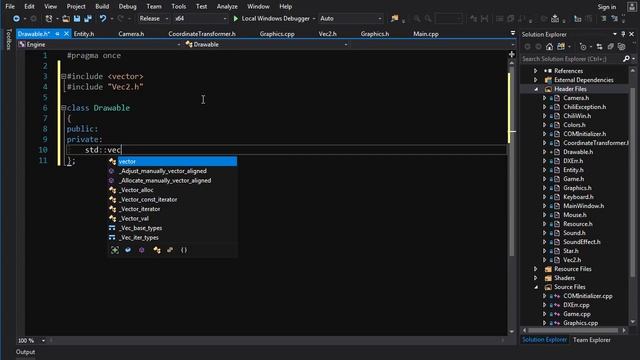Viewport: 640px width, 360px height.
Task: Open the Debug menu
Action: pos(127,7)
